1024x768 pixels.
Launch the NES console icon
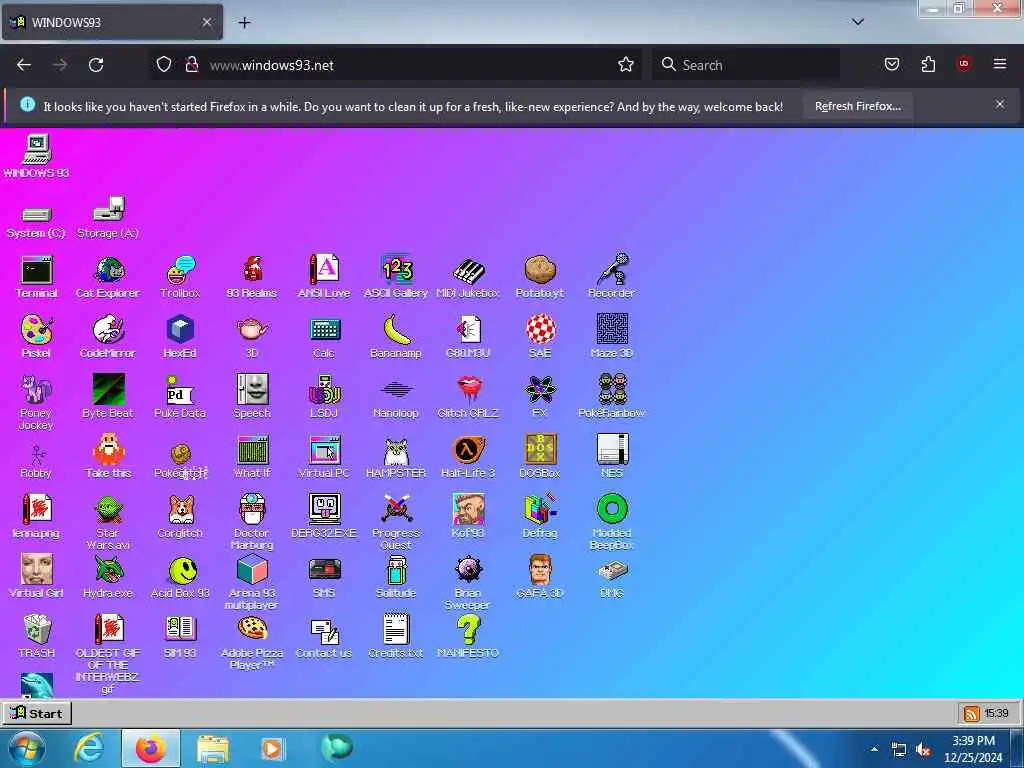click(612, 456)
